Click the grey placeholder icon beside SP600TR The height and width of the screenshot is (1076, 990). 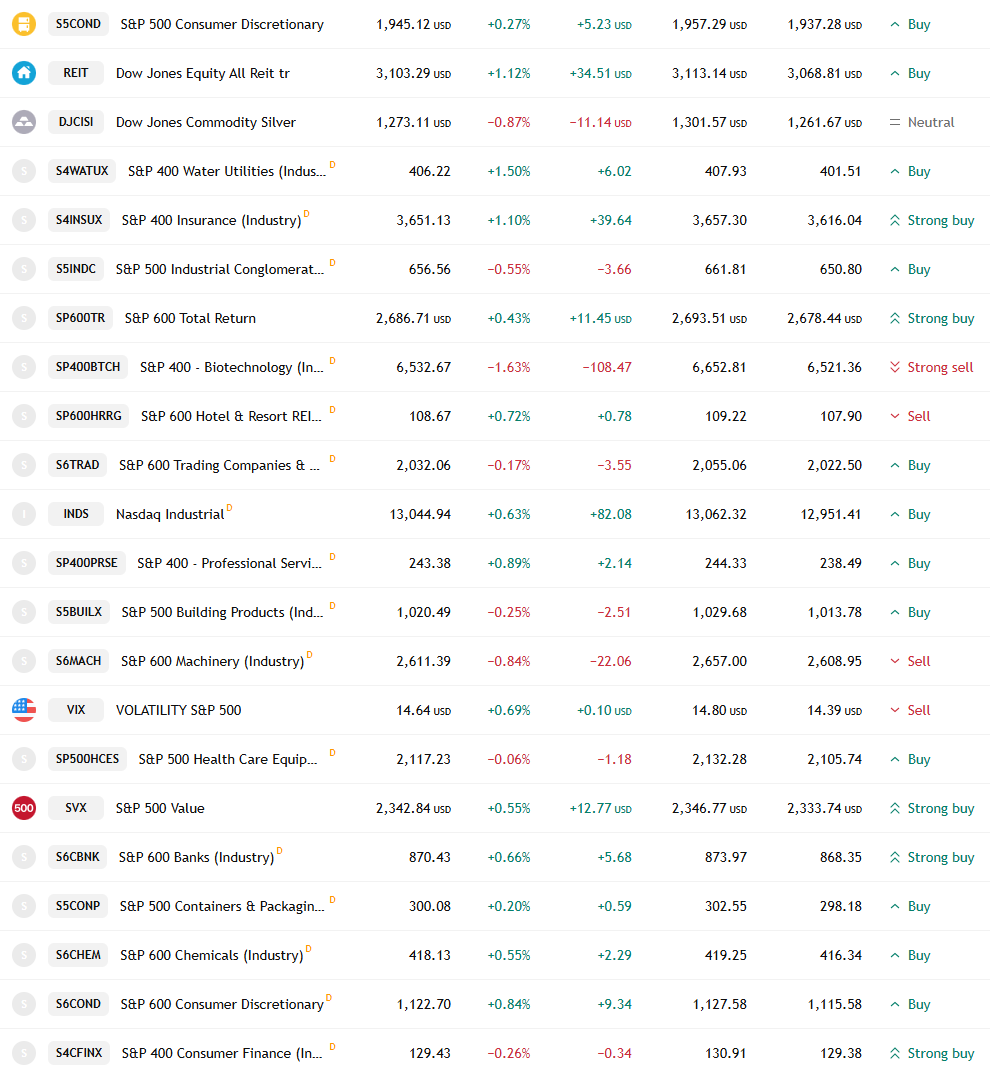point(24,318)
